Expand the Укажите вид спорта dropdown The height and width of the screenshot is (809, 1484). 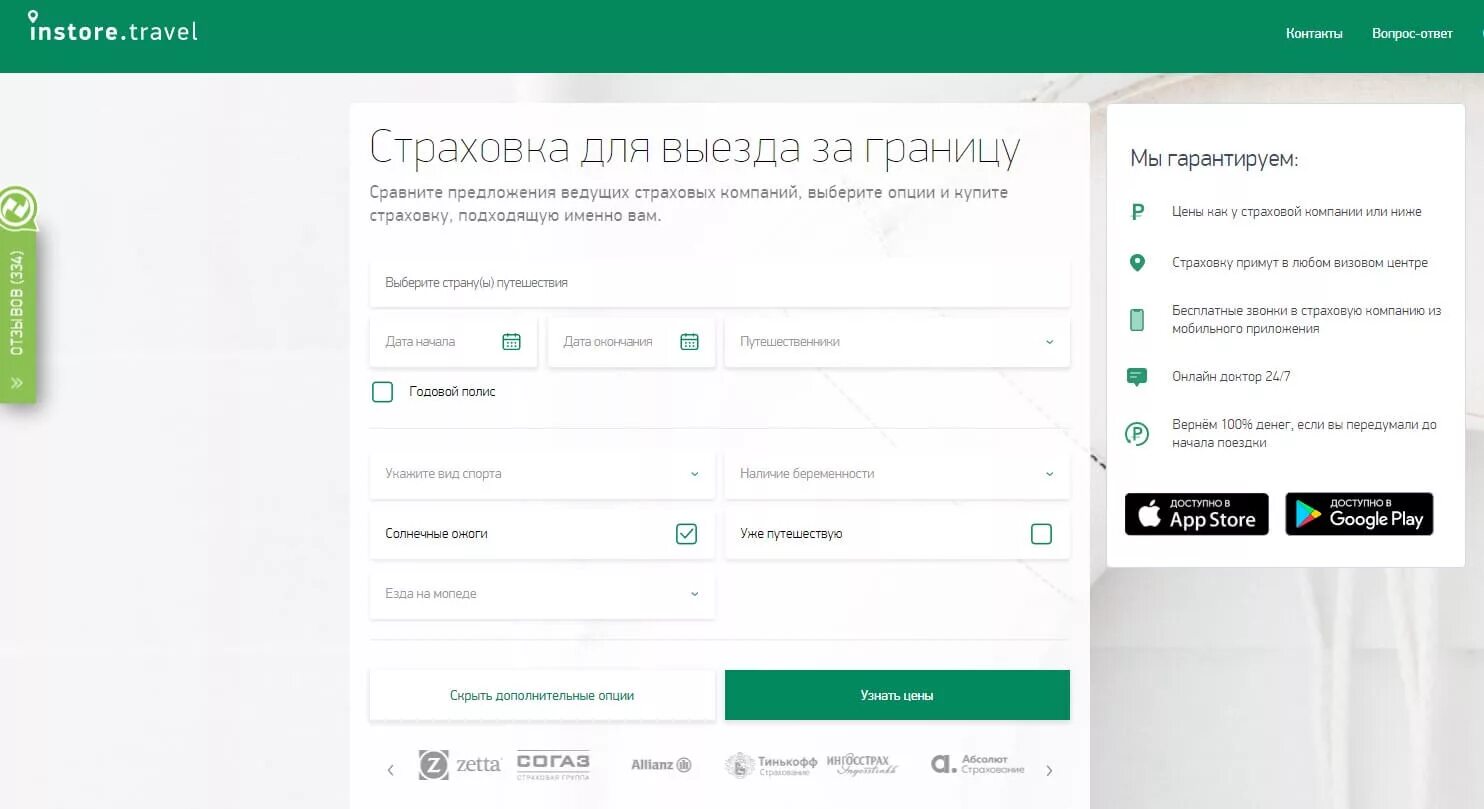click(542, 474)
